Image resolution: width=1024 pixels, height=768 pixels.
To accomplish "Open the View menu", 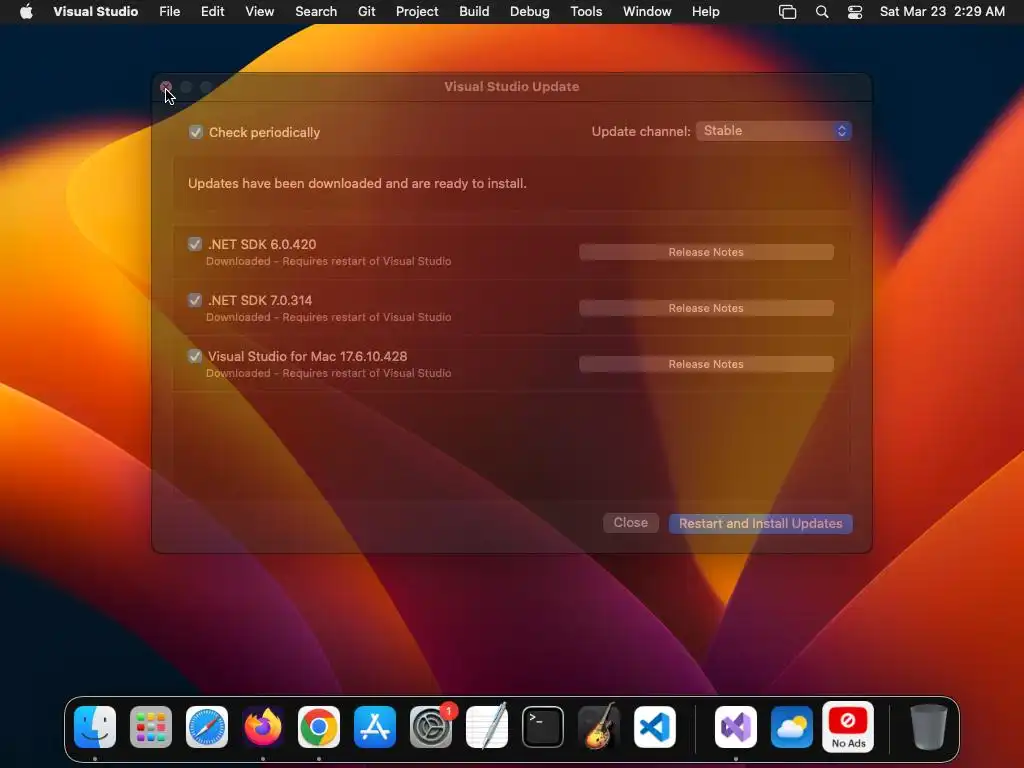I will [260, 12].
